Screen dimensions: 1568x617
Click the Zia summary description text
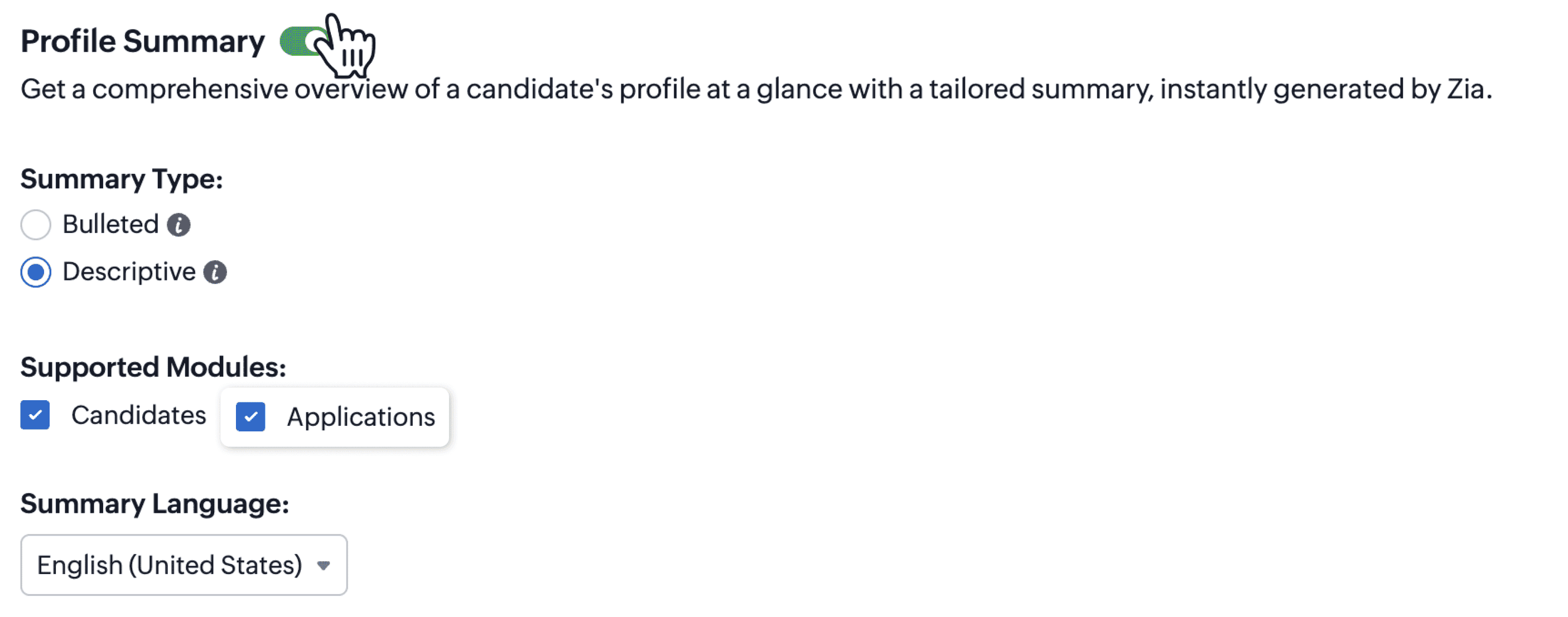click(x=755, y=89)
